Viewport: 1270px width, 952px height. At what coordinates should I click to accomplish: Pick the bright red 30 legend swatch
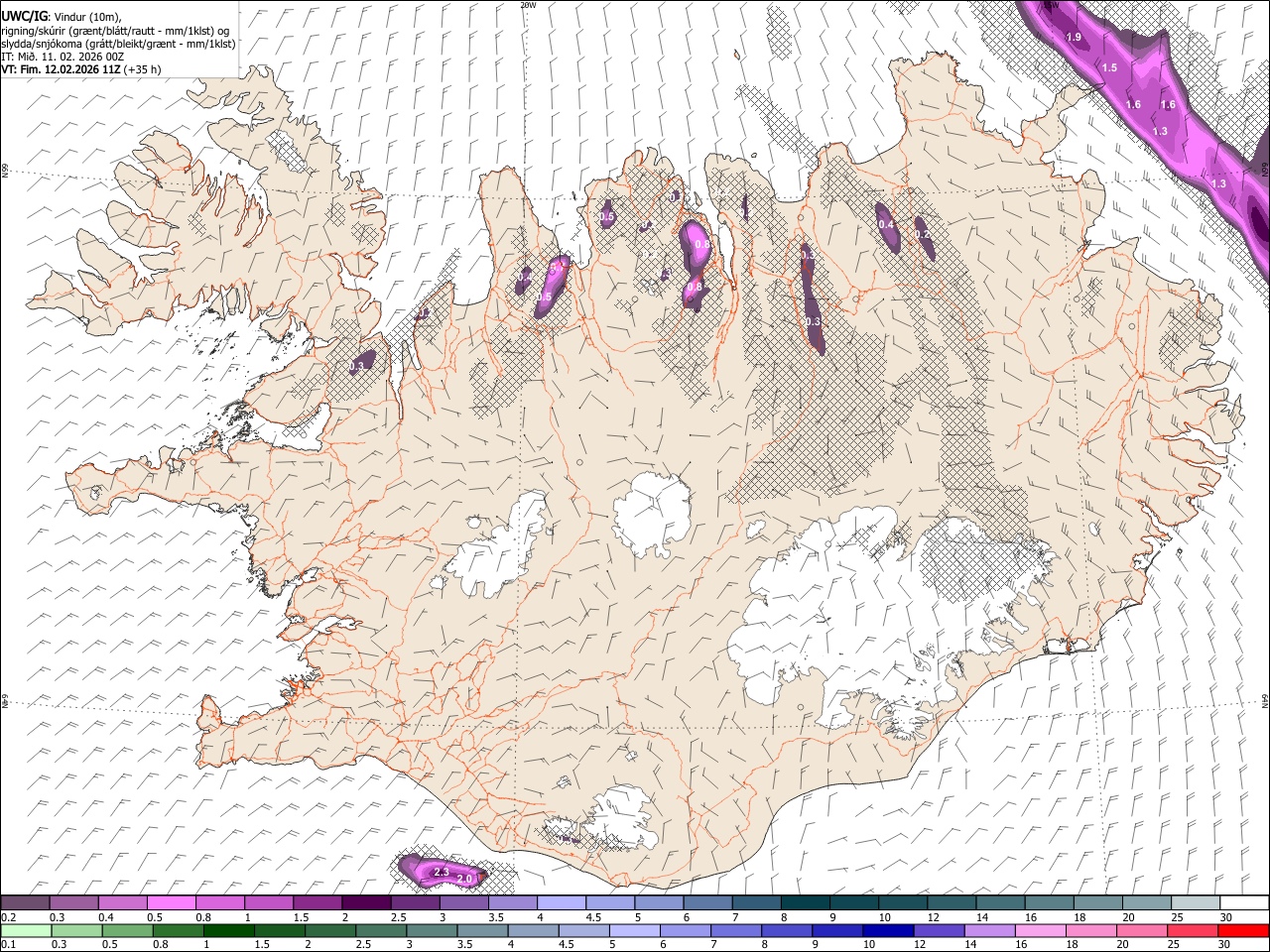point(1243,930)
